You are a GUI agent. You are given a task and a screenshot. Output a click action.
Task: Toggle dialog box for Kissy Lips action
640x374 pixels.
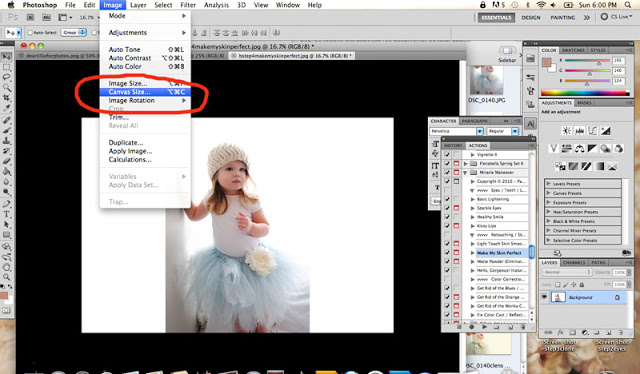pyautogui.click(x=456, y=226)
